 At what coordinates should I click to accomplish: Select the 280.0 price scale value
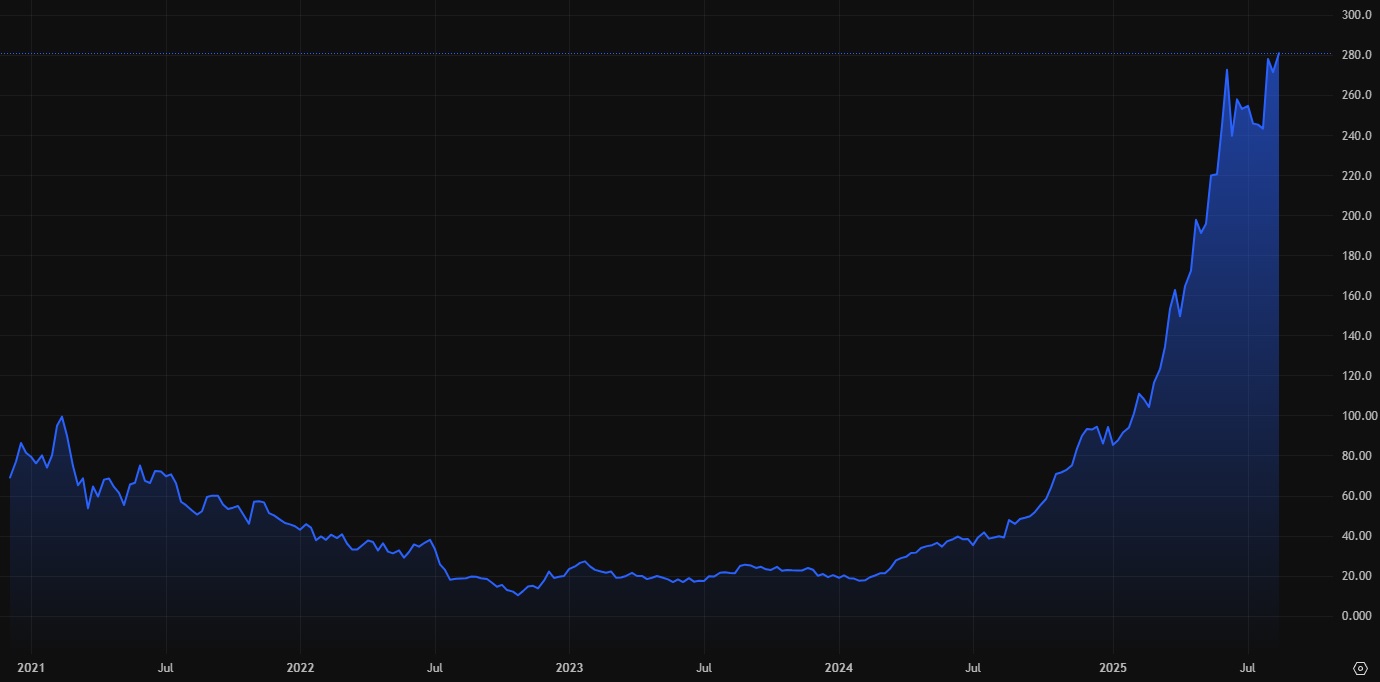[1356, 55]
